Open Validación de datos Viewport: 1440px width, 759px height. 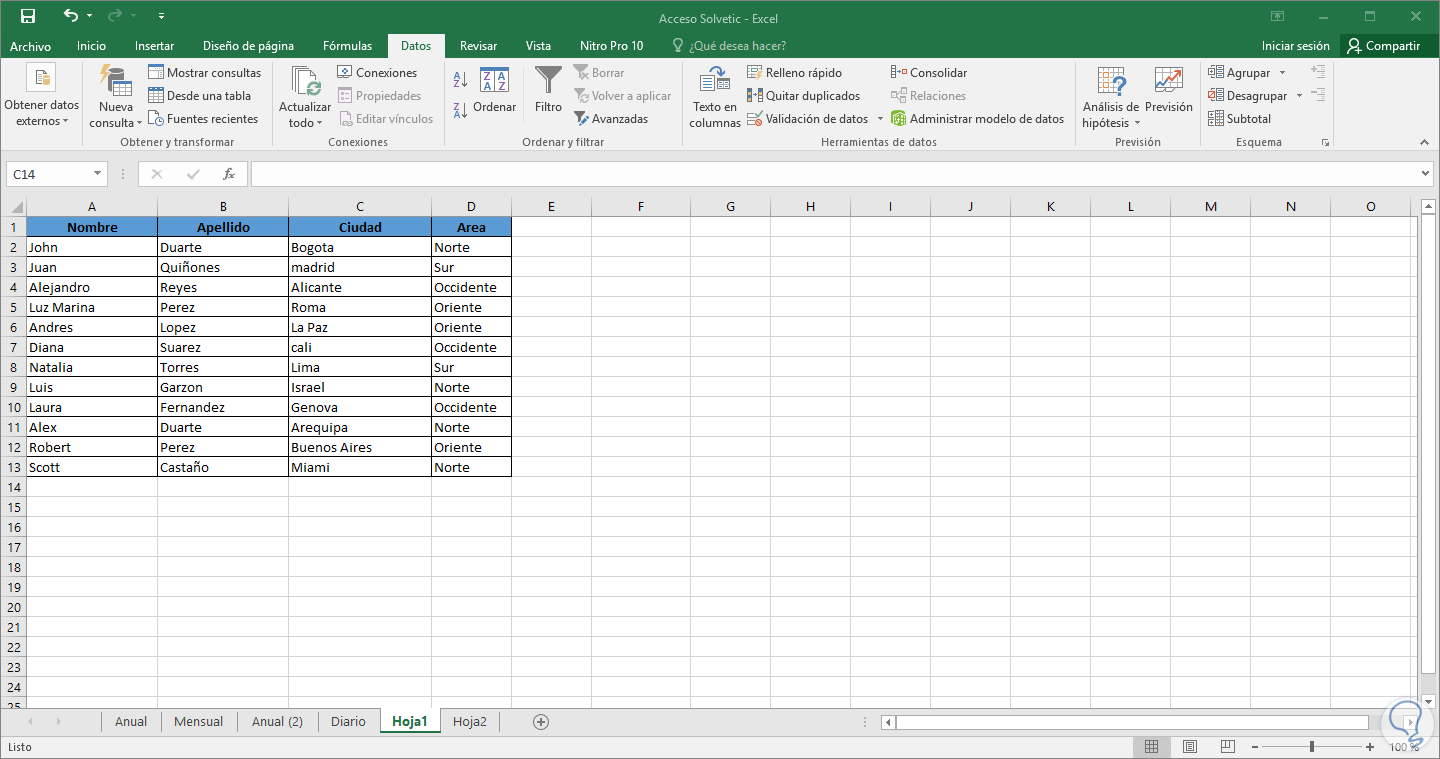(808, 119)
